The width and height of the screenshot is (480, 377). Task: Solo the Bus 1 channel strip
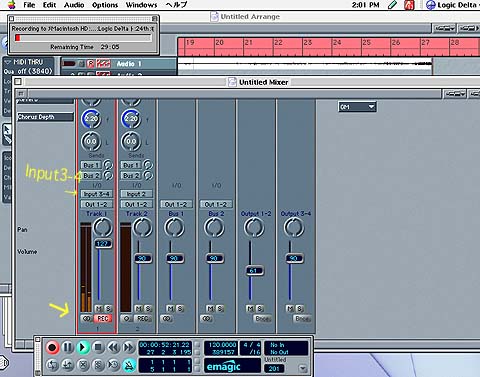point(180,309)
